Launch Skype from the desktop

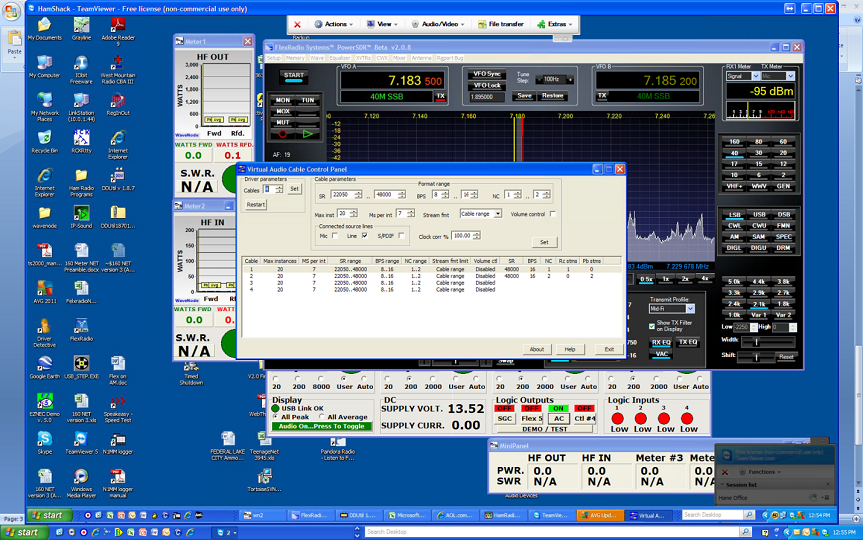44,437
